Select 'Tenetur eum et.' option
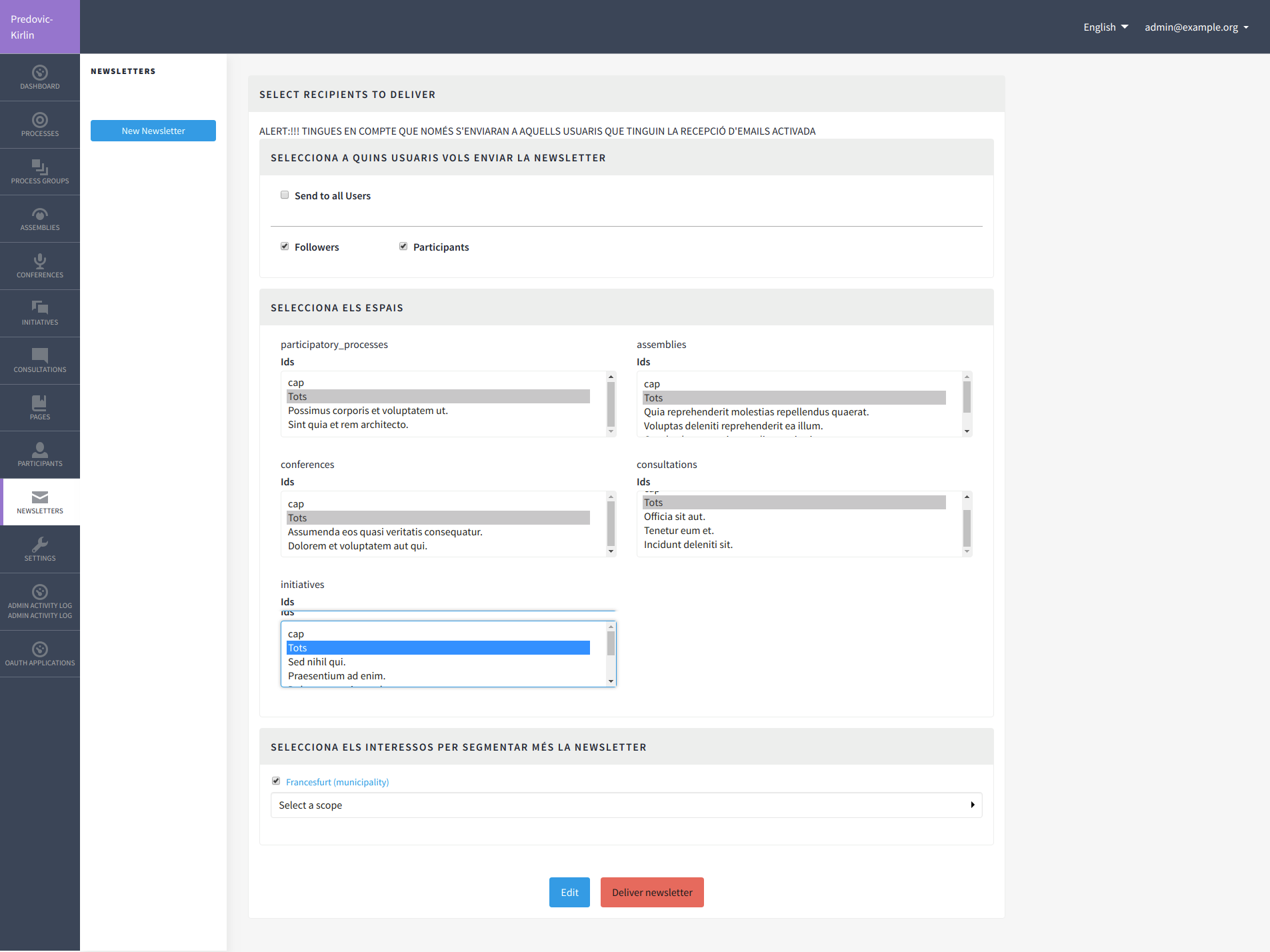1270x952 pixels. click(794, 531)
